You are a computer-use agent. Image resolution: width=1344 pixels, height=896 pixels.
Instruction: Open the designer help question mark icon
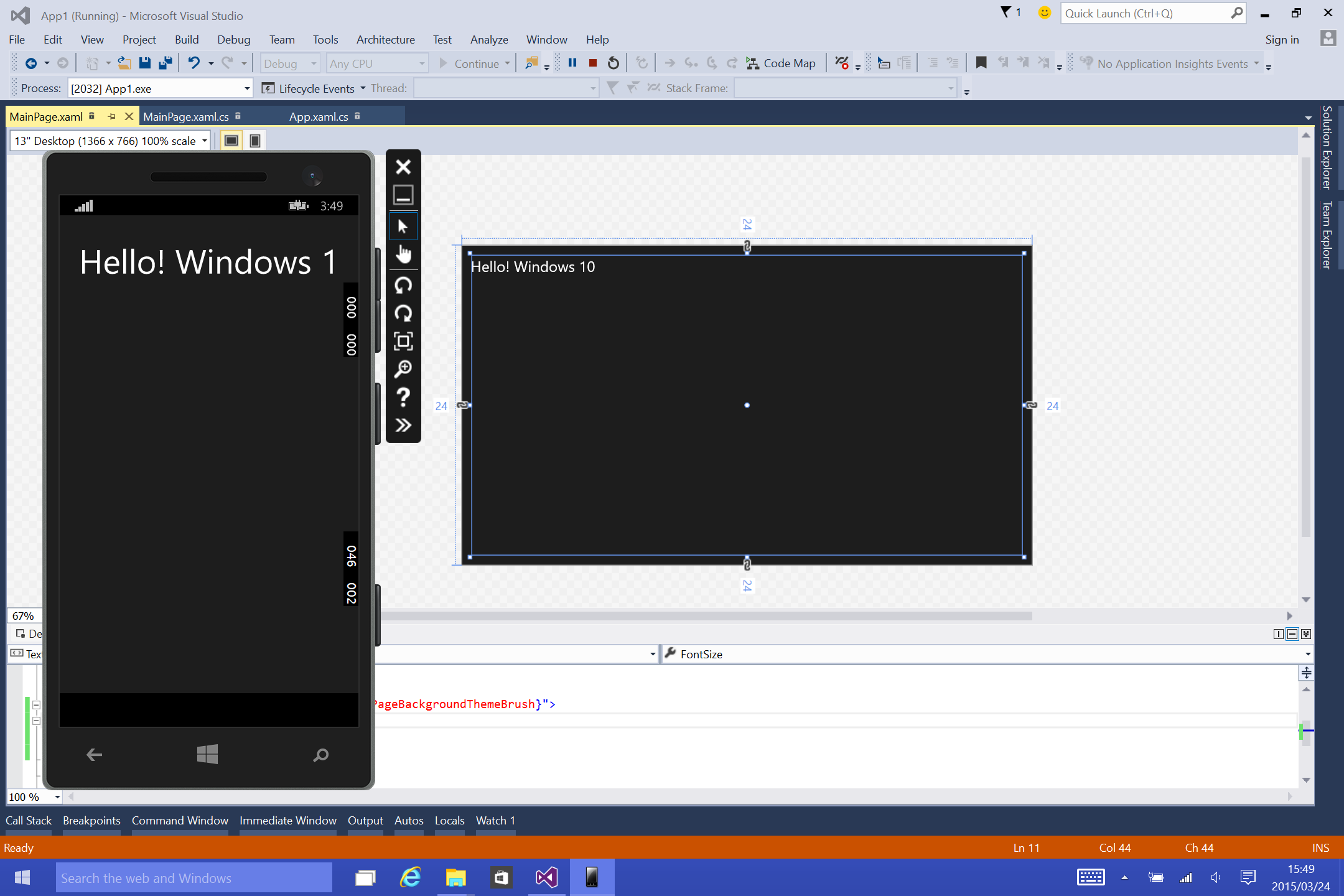(403, 397)
